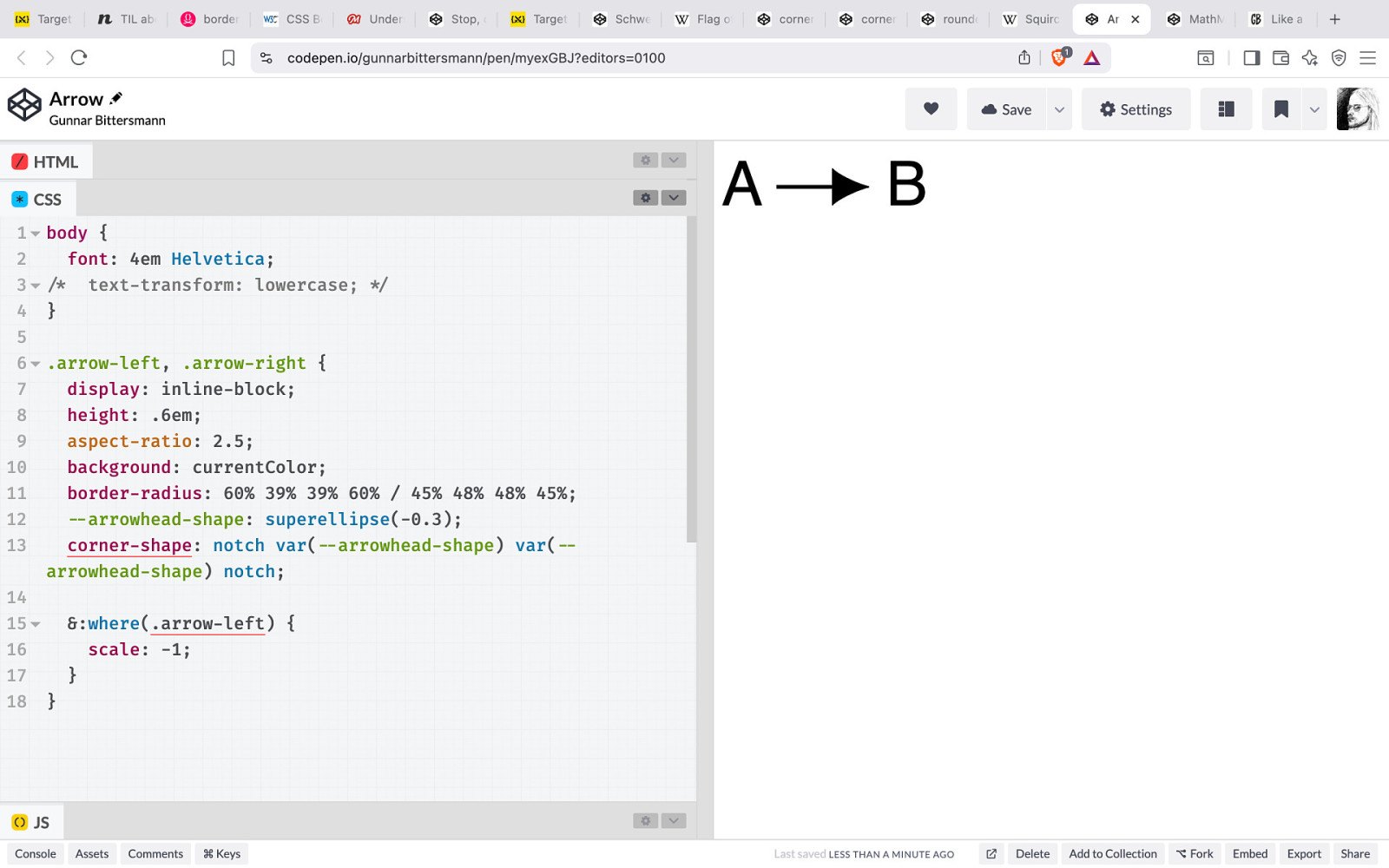Open the Assets panel

92,854
